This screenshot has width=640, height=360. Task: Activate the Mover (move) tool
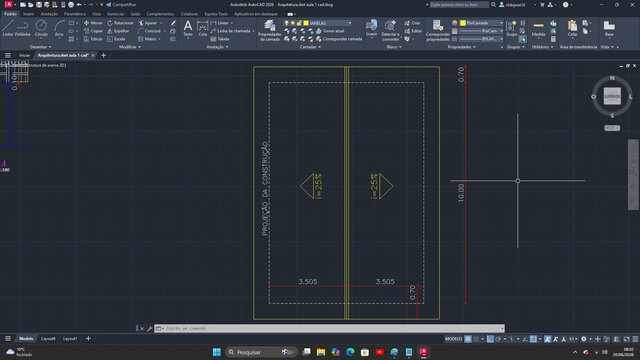click(x=93, y=23)
